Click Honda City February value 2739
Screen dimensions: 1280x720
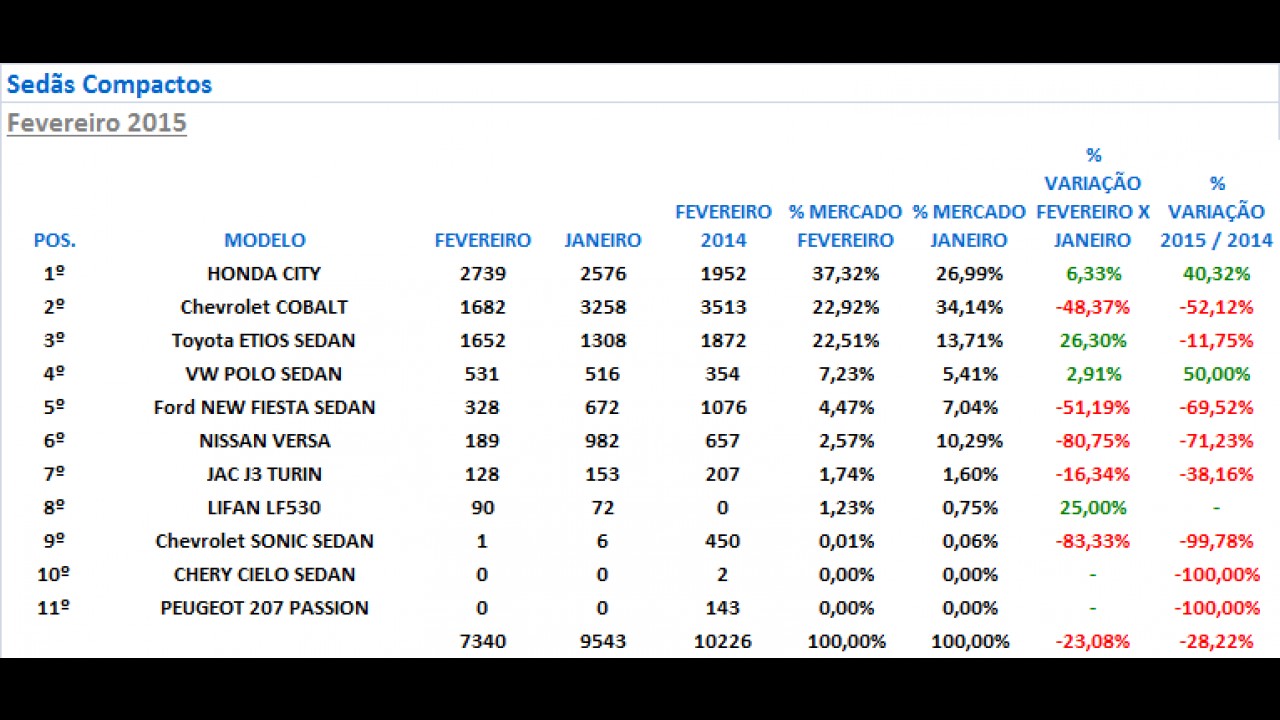(x=483, y=274)
